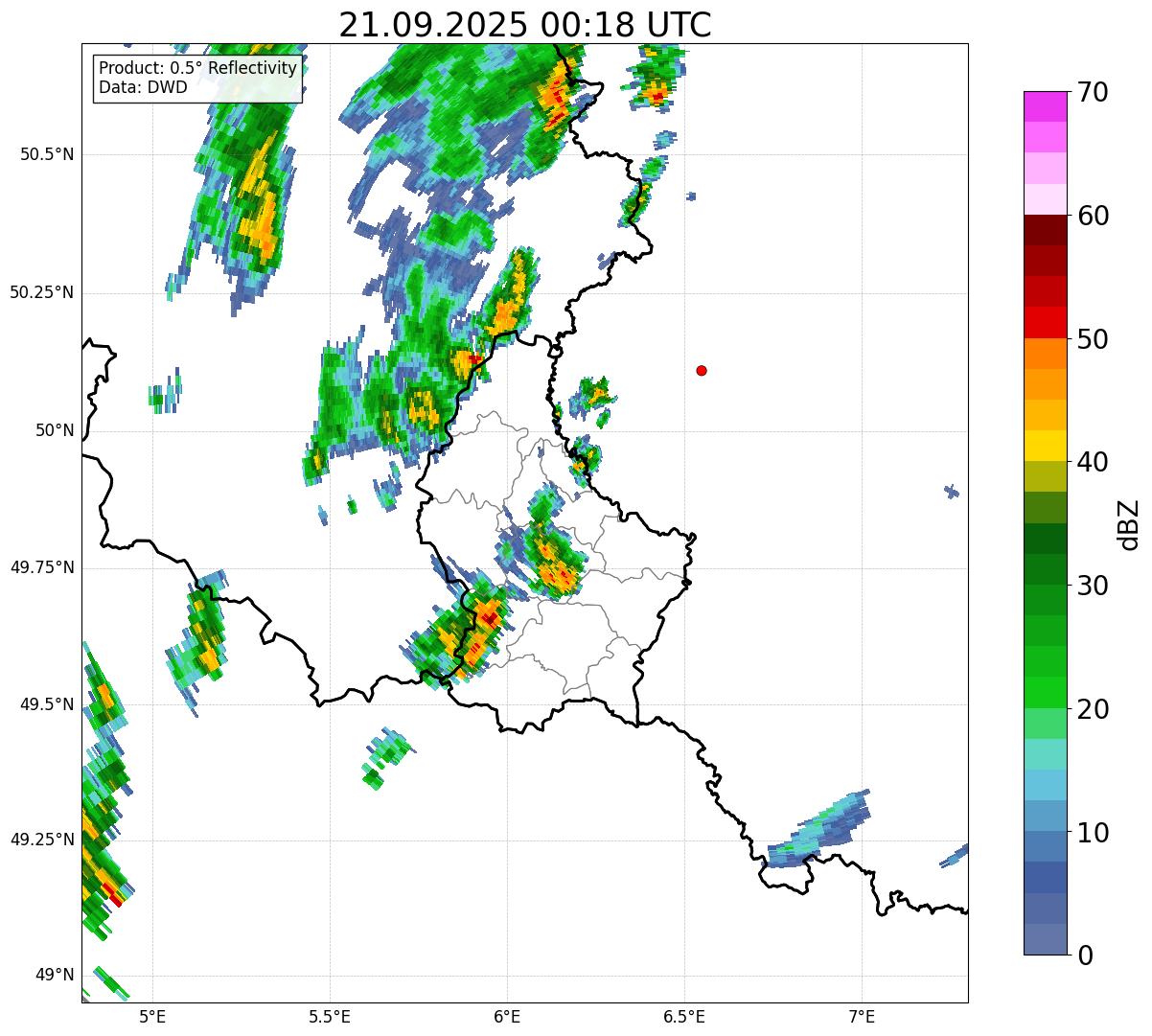Click the "Data: DWD" text
This screenshot has height=1036, width=1152.
point(143,88)
